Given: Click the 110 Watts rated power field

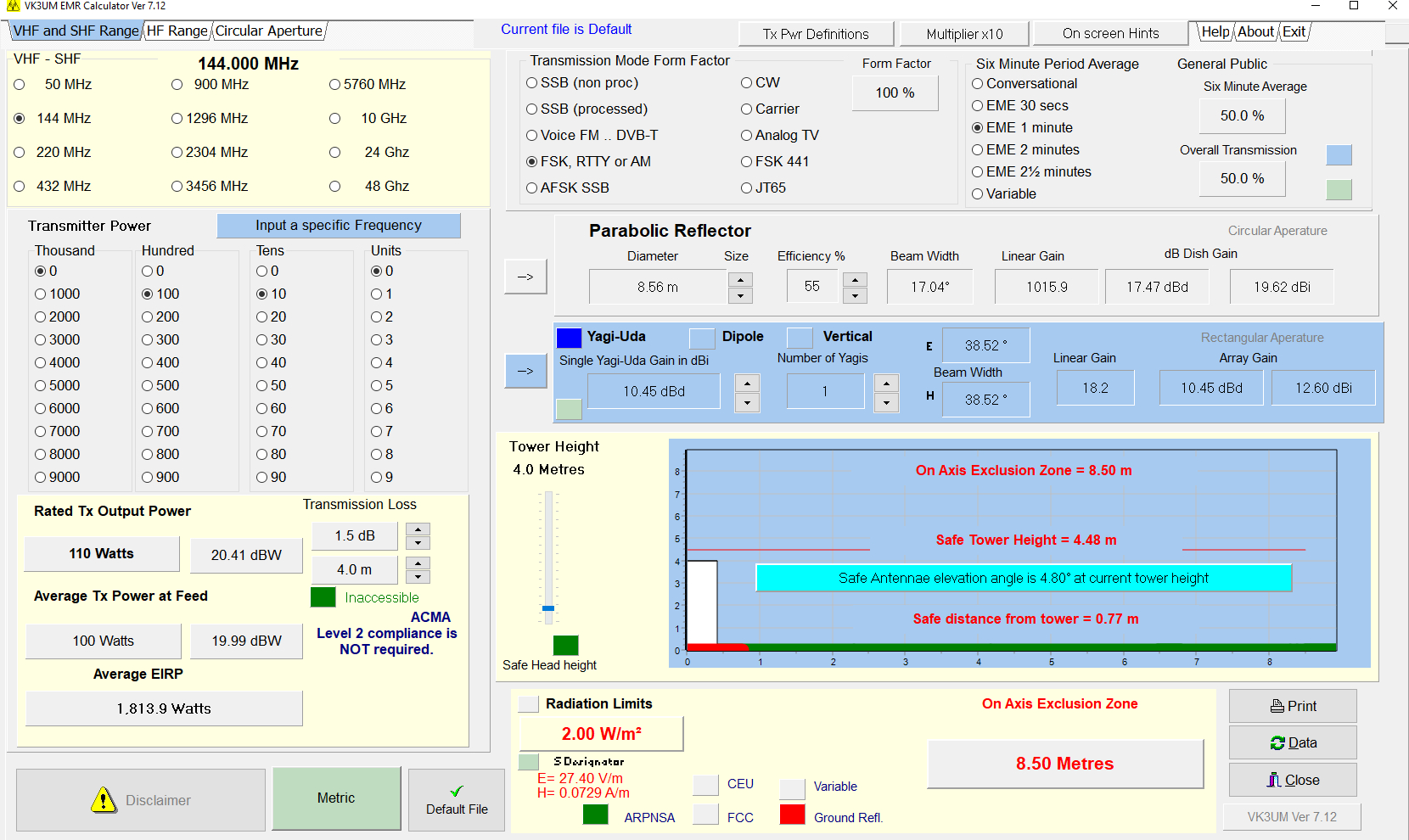Looking at the screenshot, I should point(102,553).
